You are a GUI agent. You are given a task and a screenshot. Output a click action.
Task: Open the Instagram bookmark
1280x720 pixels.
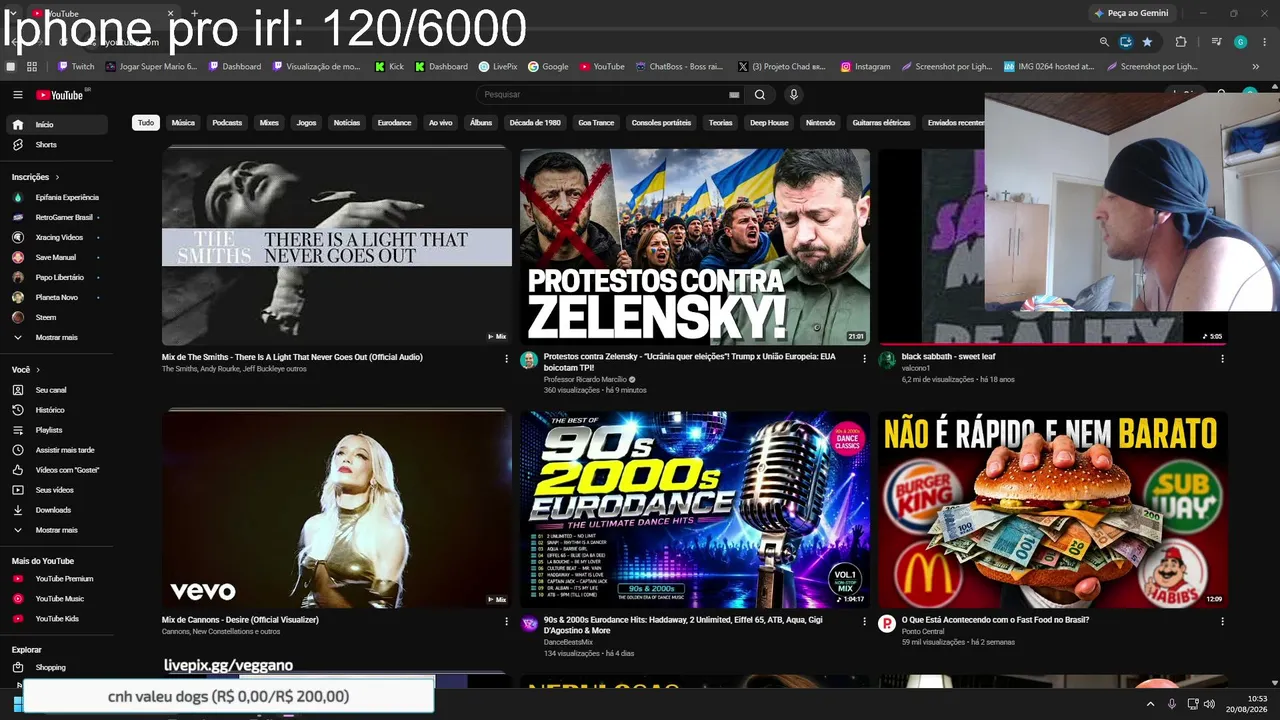pyautogui.click(x=865, y=67)
